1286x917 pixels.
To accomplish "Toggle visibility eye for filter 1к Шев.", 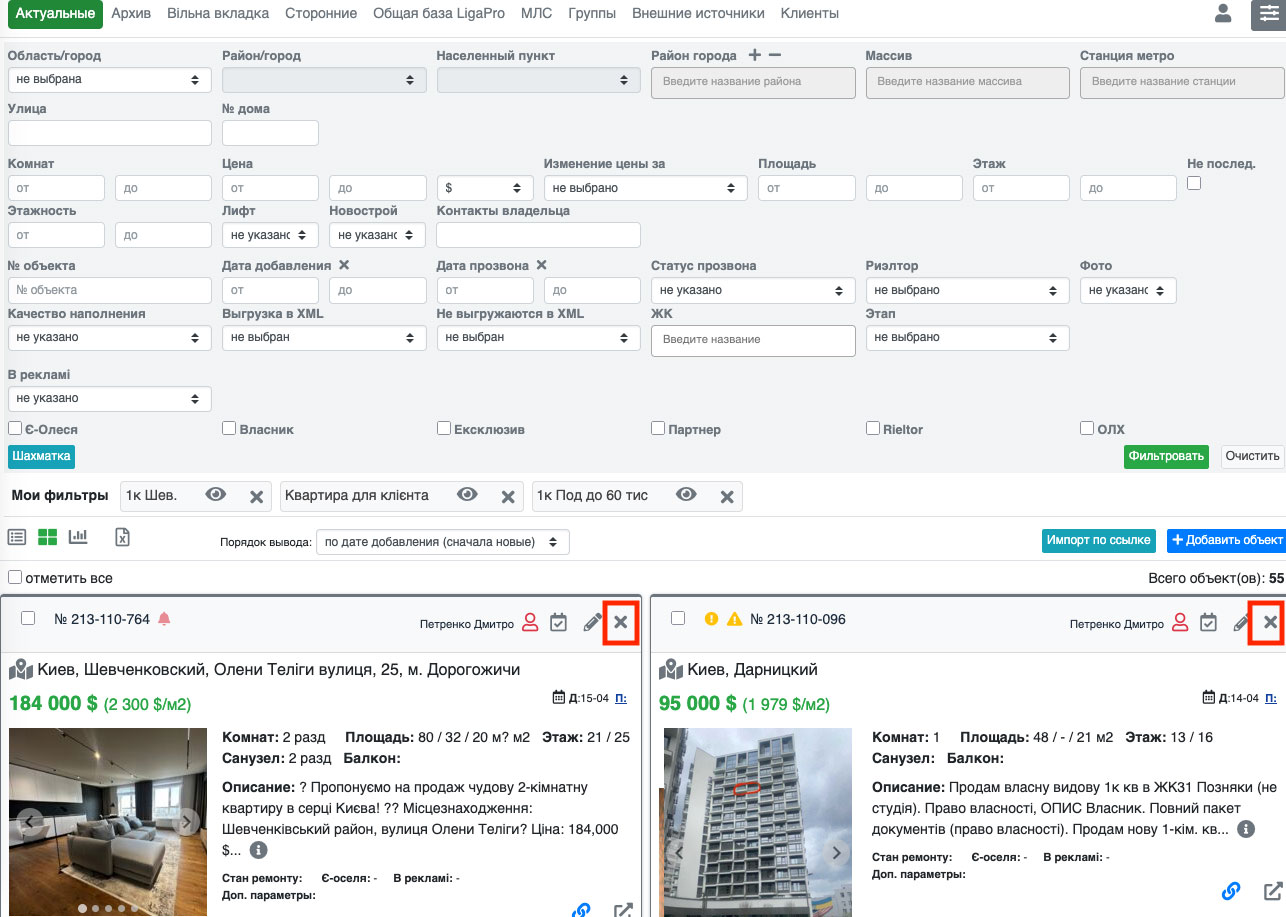I will pos(216,495).
